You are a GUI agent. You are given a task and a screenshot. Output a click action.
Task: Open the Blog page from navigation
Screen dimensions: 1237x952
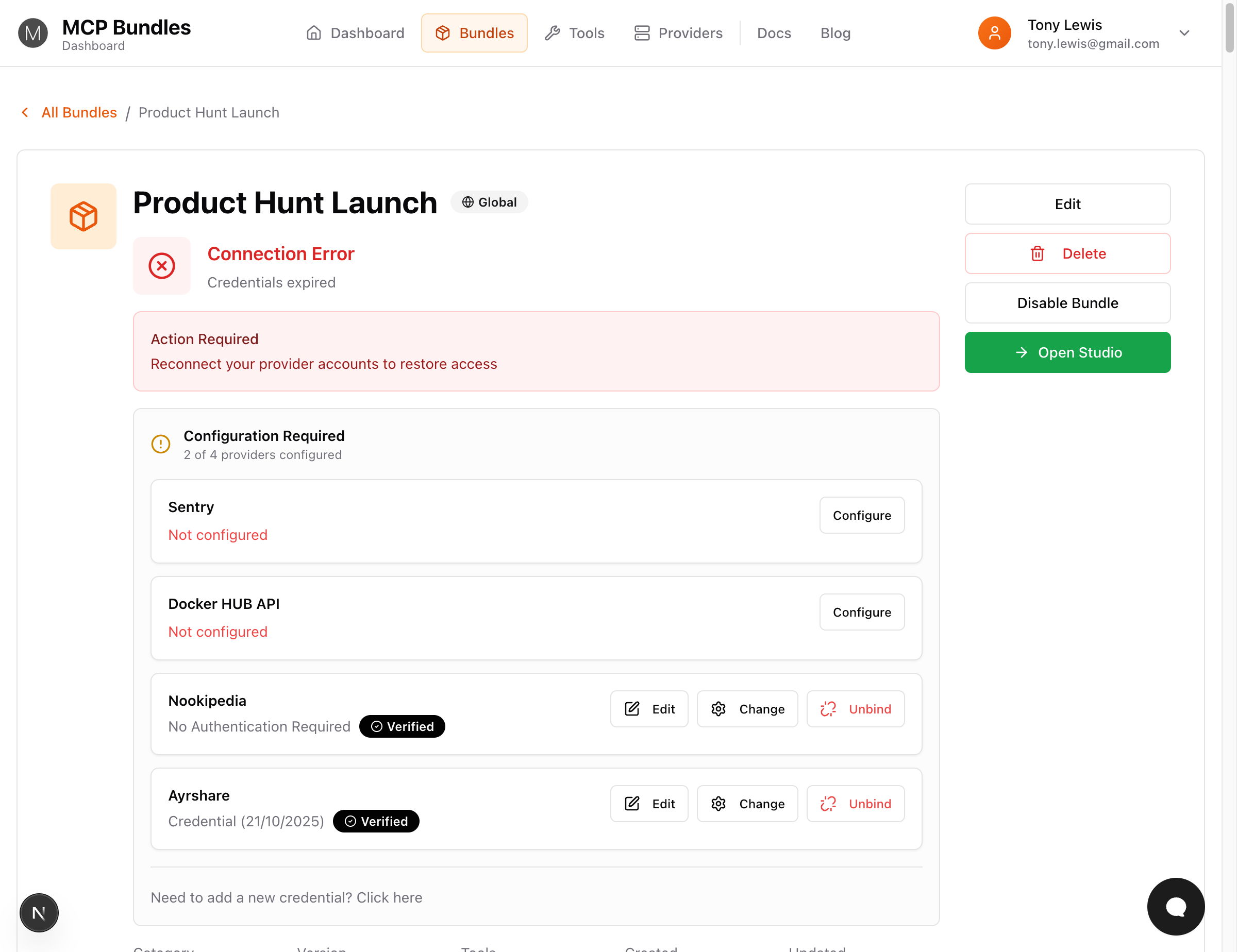pyautogui.click(x=835, y=33)
